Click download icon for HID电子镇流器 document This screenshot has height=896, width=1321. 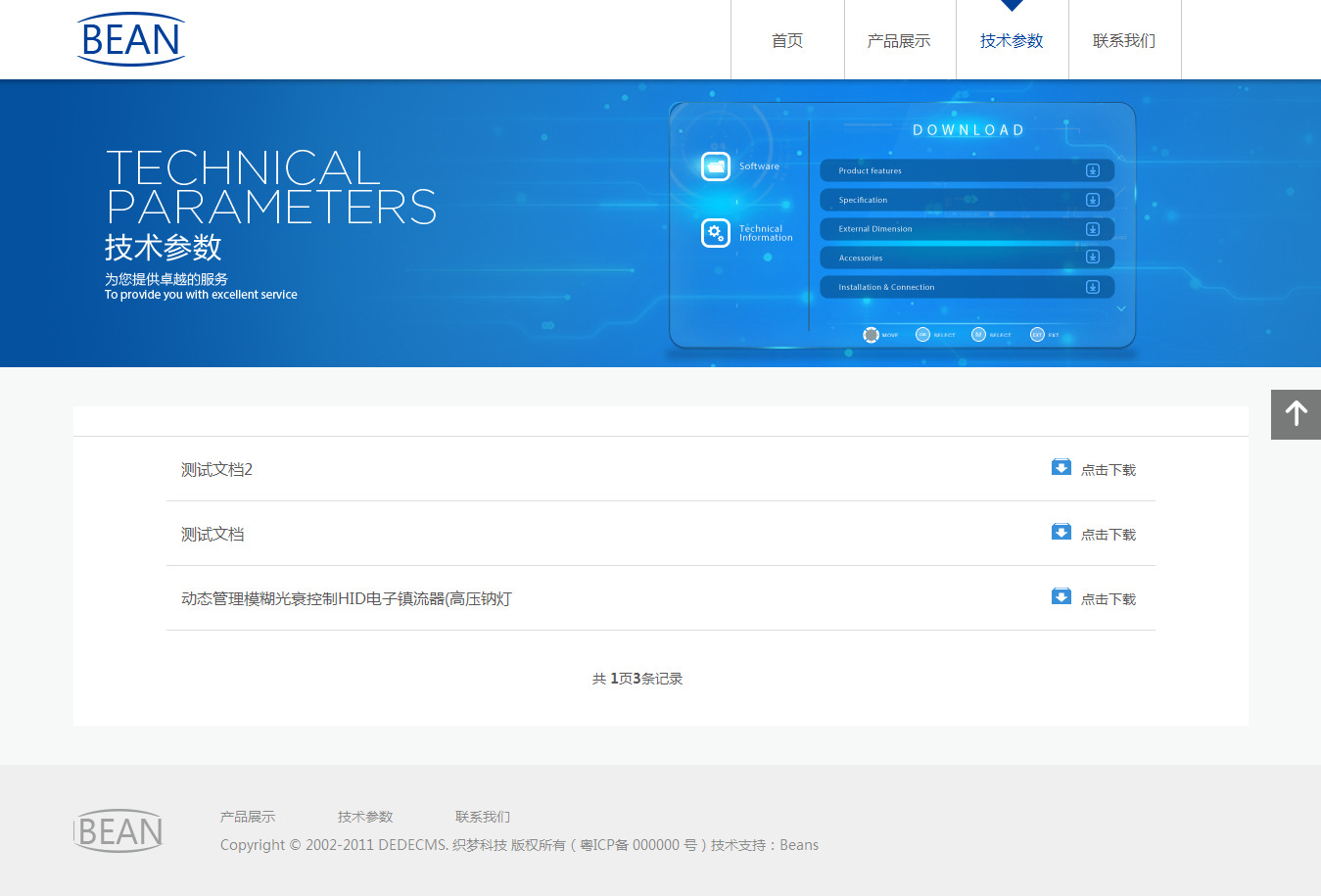1061,596
